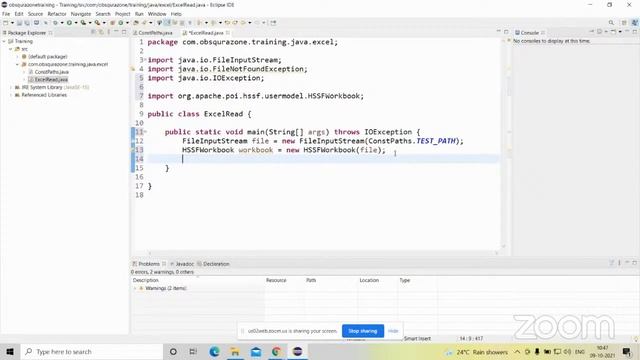The height and width of the screenshot is (360, 640).
Task: Click the External Tools run icon
Action: pyautogui.click(x=97, y=23)
